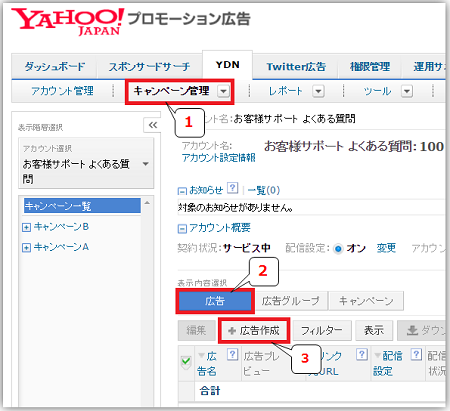Image resolution: width=450 pixels, height=411 pixels.
Task: Click the download icon button
Action: [x=422, y=331]
